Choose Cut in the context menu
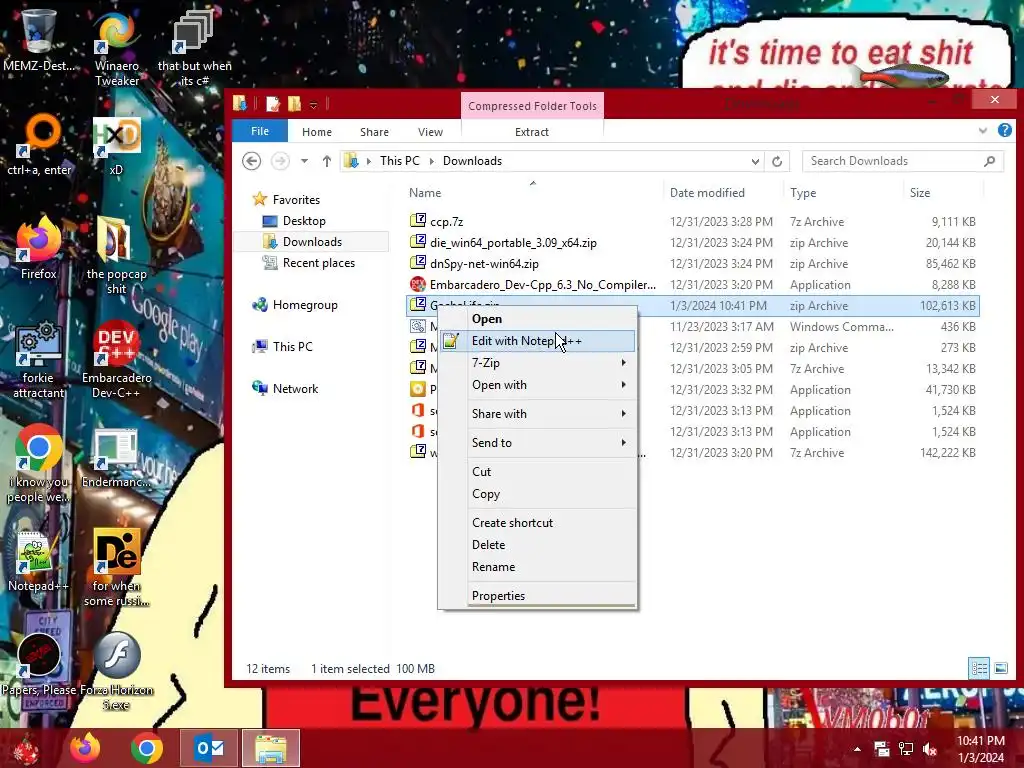 537,472
